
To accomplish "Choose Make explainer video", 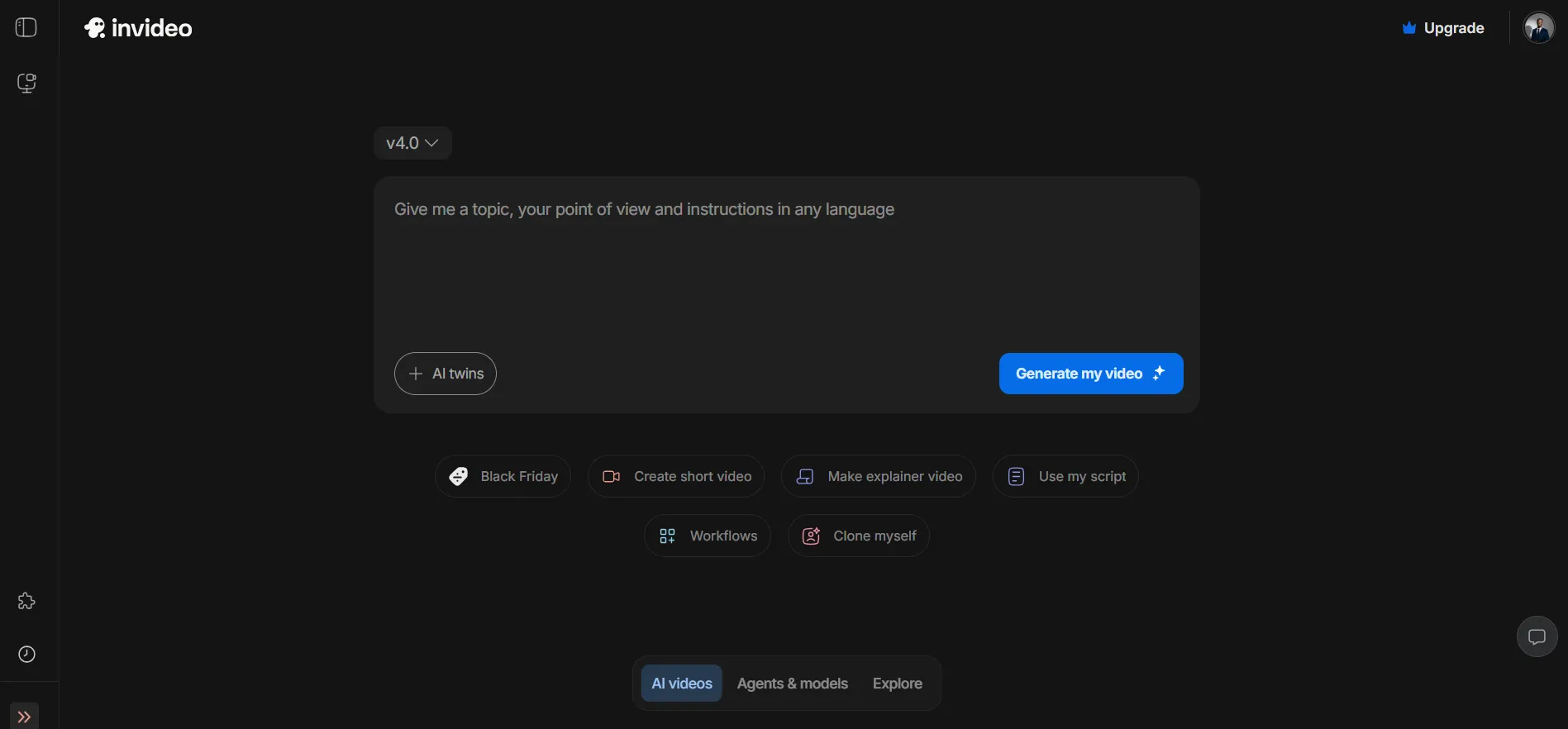I will pos(879,476).
